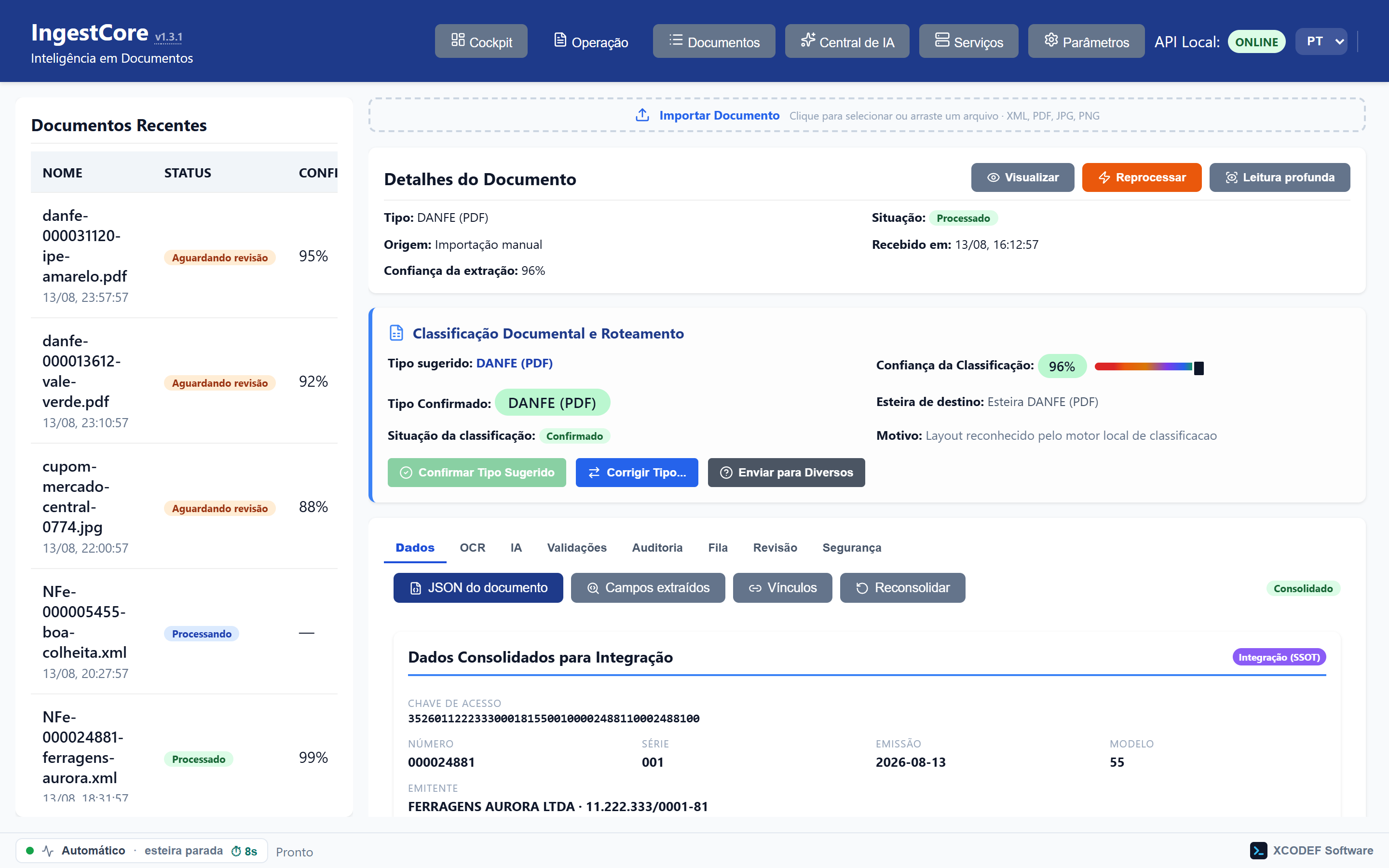This screenshot has width=1389, height=868.
Task: Open NFe-000005455-boa-colheita.xml document
Action: (184, 632)
